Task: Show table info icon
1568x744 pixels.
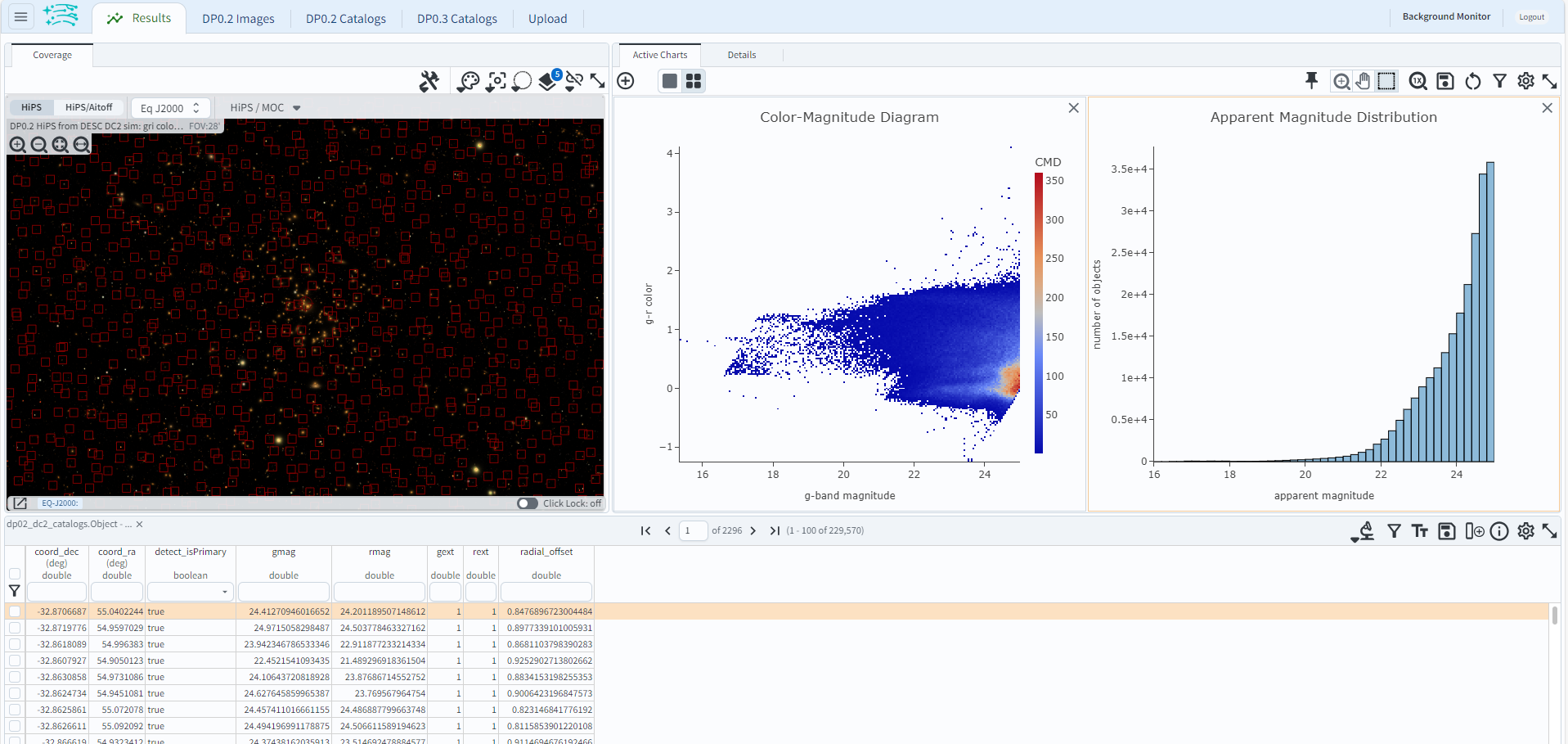Action: click(x=1499, y=531)
